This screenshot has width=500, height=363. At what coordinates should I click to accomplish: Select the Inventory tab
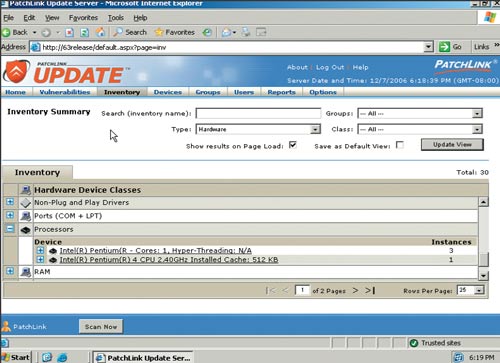pos(122,92)
